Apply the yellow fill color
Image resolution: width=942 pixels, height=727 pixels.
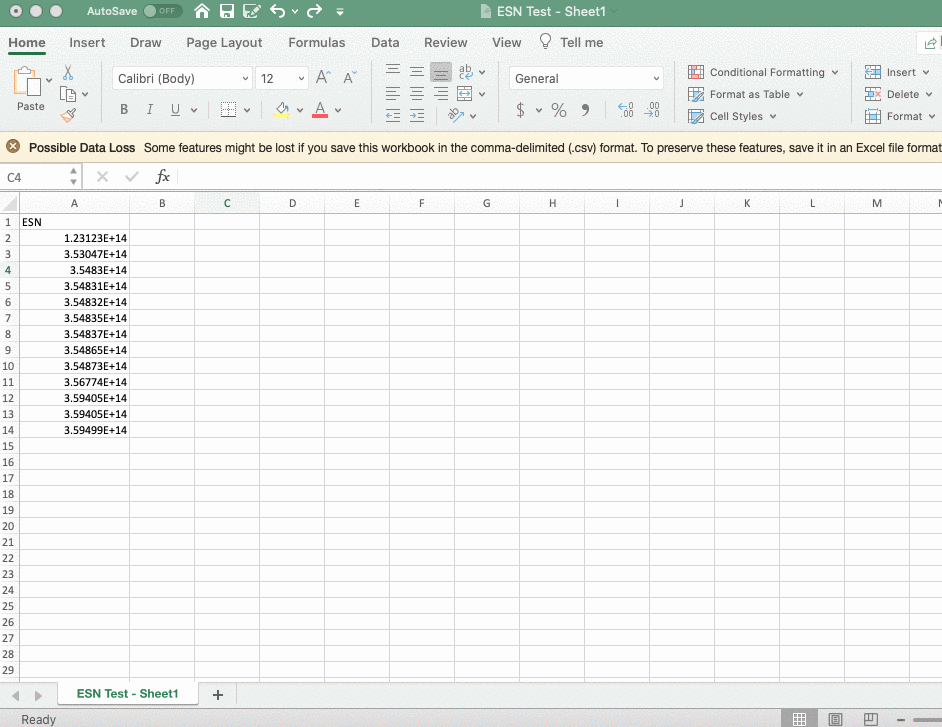click(282, 109)
